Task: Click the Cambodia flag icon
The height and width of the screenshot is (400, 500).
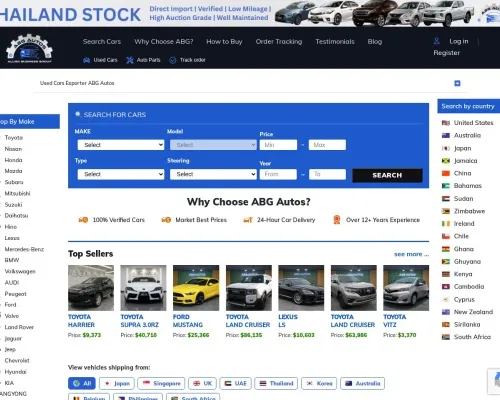Action: (446, 287)
